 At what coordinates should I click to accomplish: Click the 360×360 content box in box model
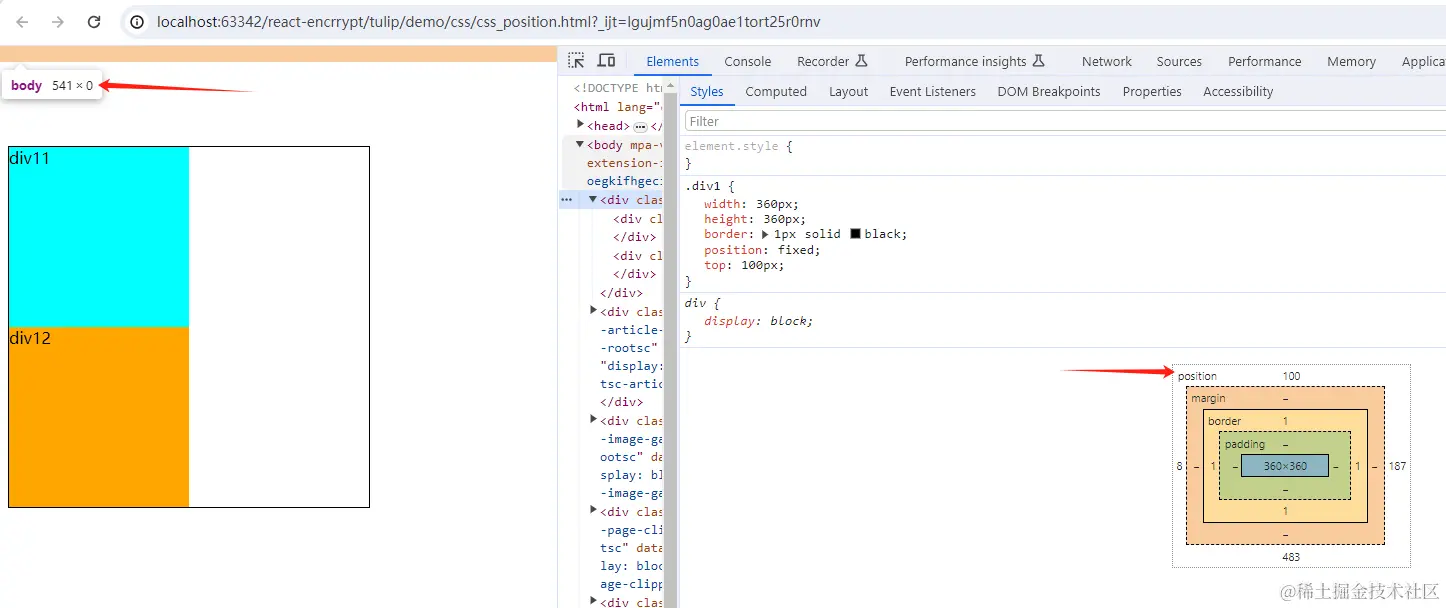[x=1285, y=466]
